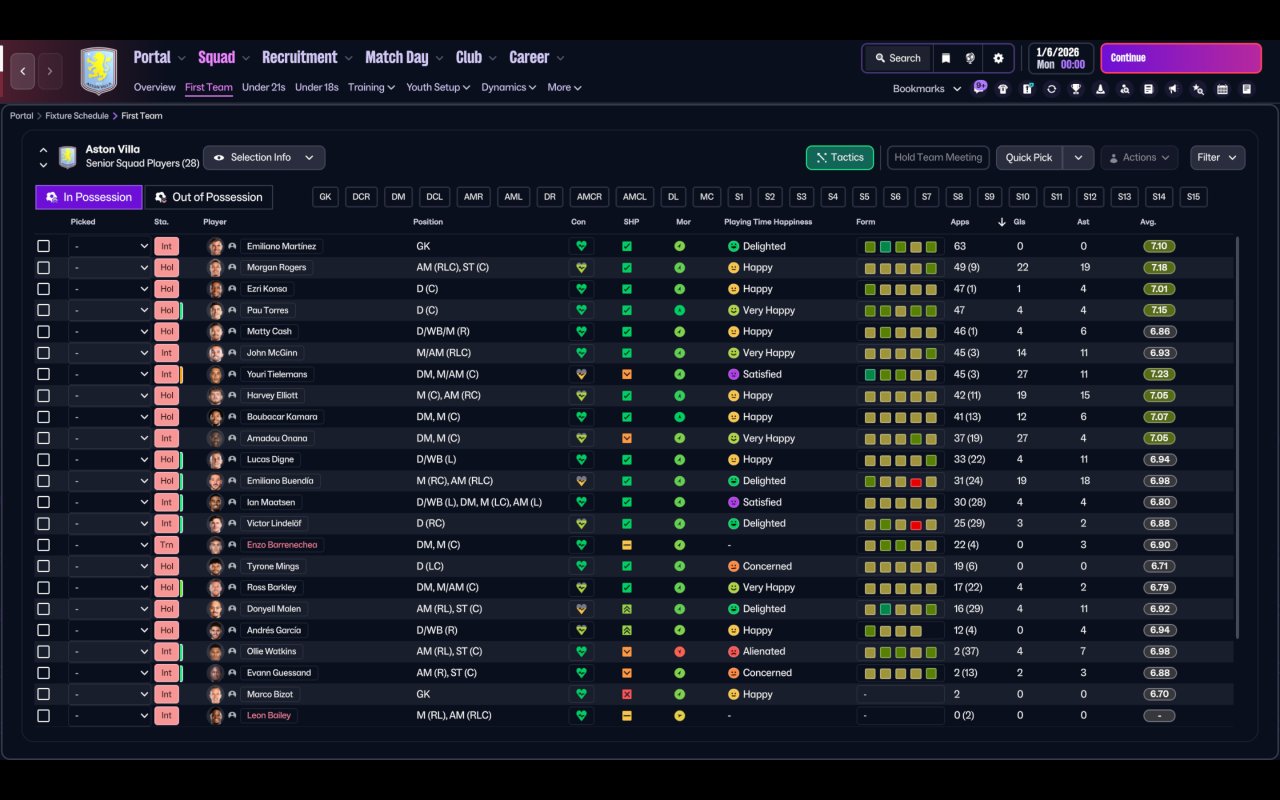Tick the checkbox for Ollie Watkins

click(43, 652)
